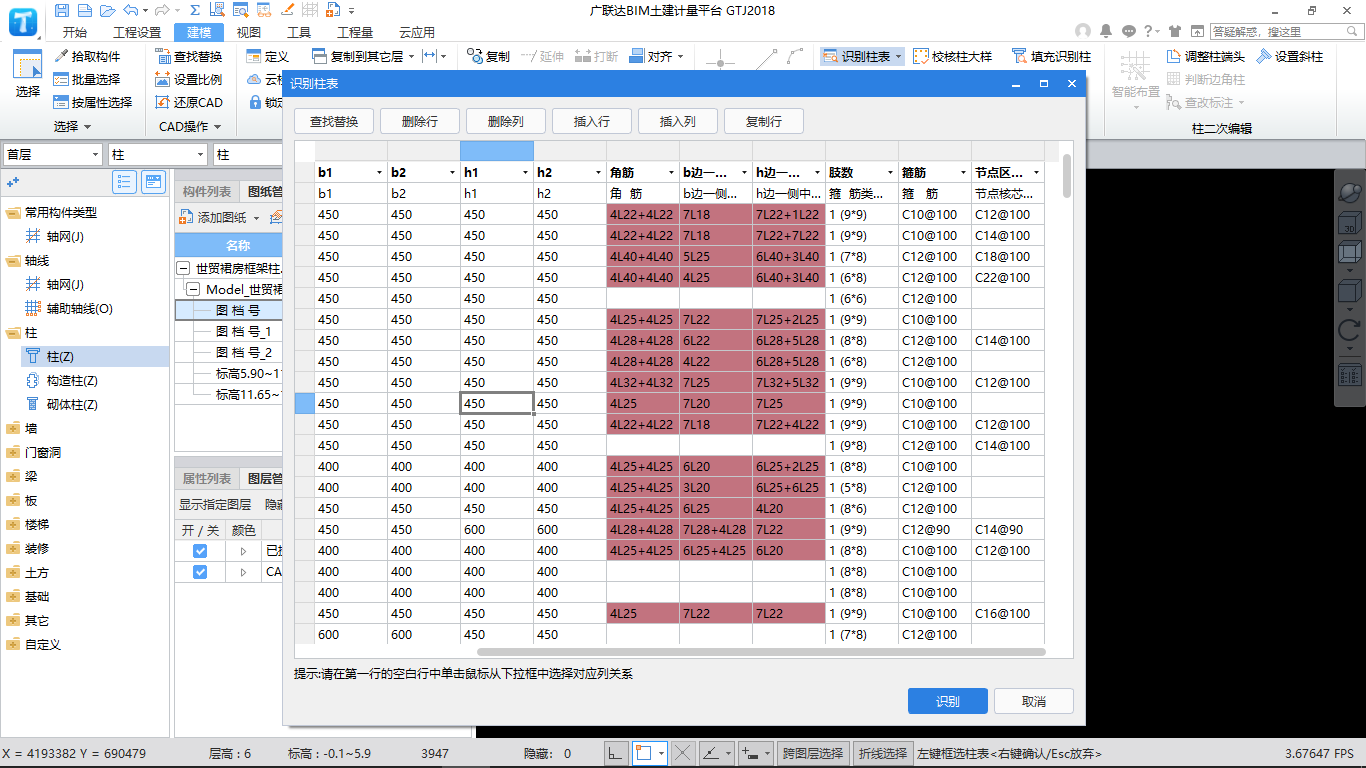Click the save icon in quick access toolbar
This screenshot has height=768, width=1366.
tap(62, 10)
